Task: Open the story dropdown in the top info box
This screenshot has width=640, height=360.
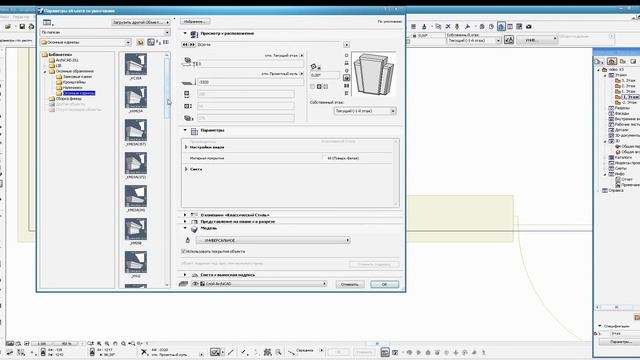Action: point(474,40)
